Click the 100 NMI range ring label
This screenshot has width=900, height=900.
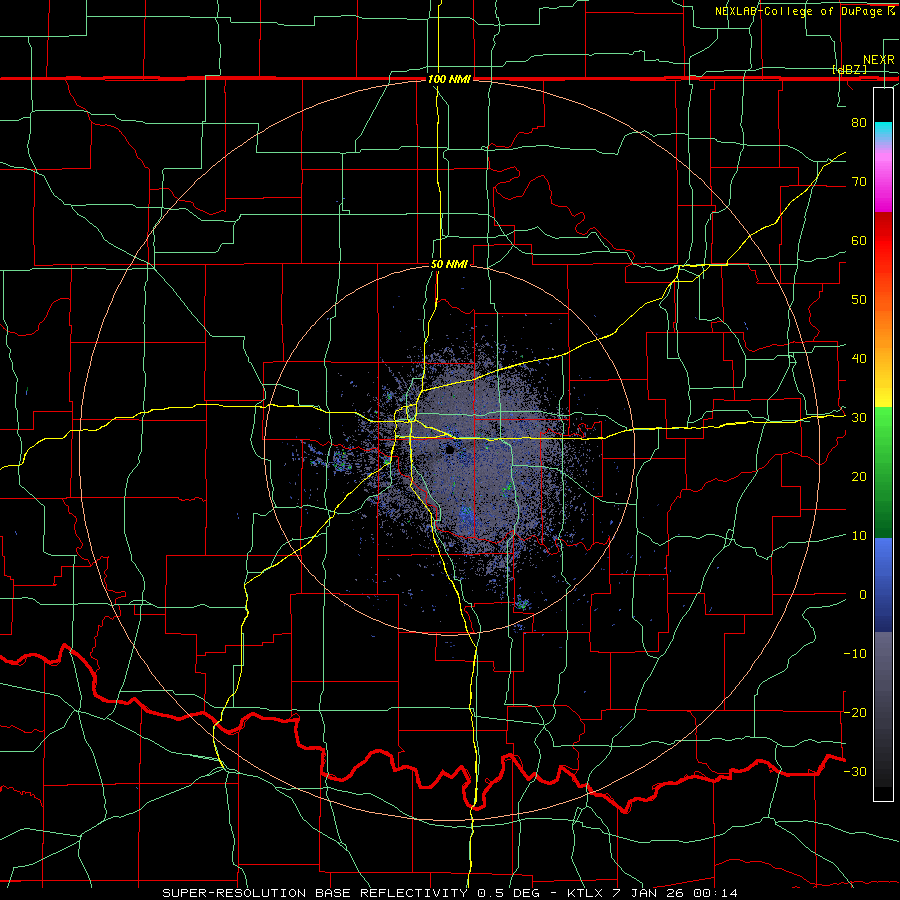(x=449, y=79)
